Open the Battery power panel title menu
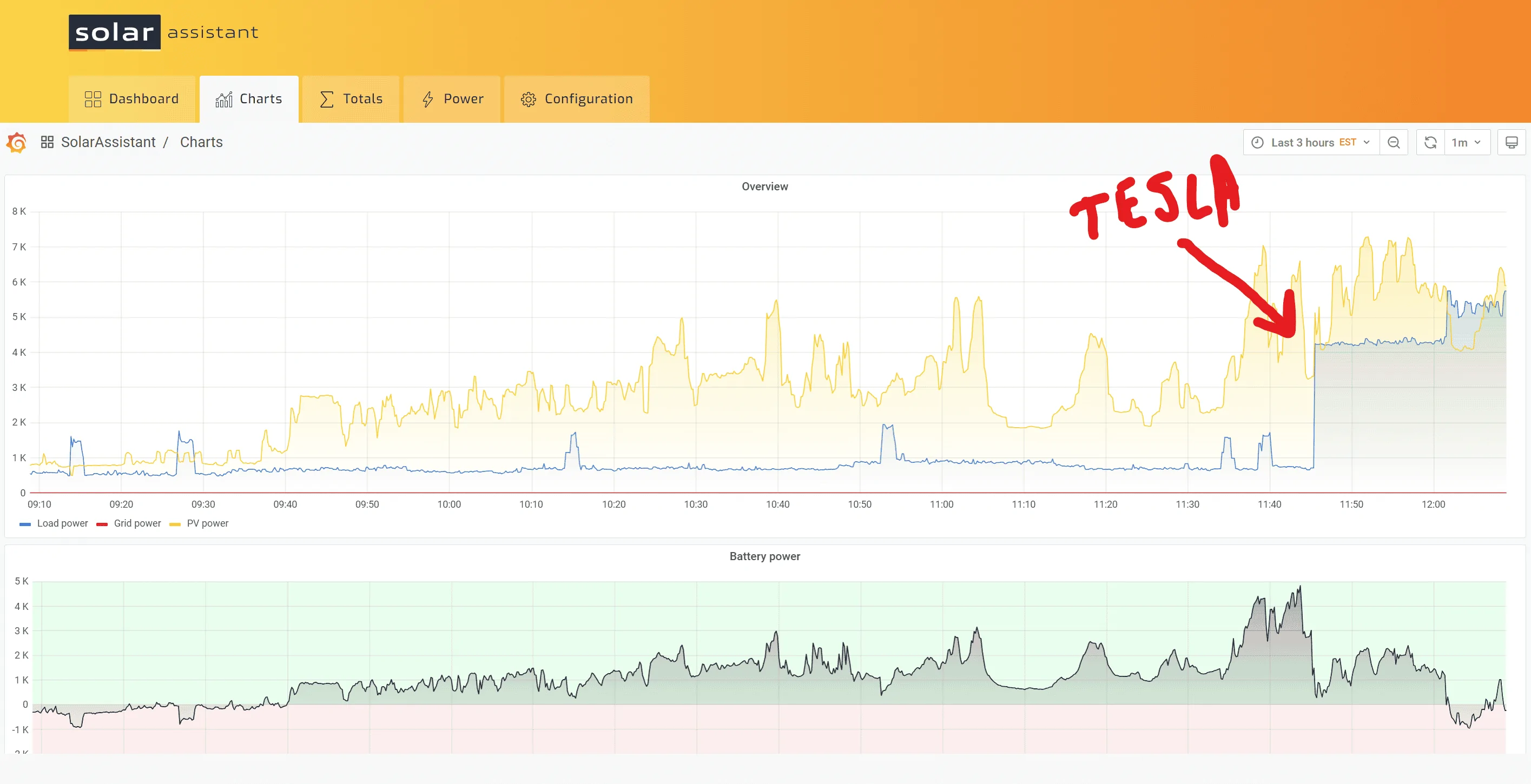 [x=764, y=556]
